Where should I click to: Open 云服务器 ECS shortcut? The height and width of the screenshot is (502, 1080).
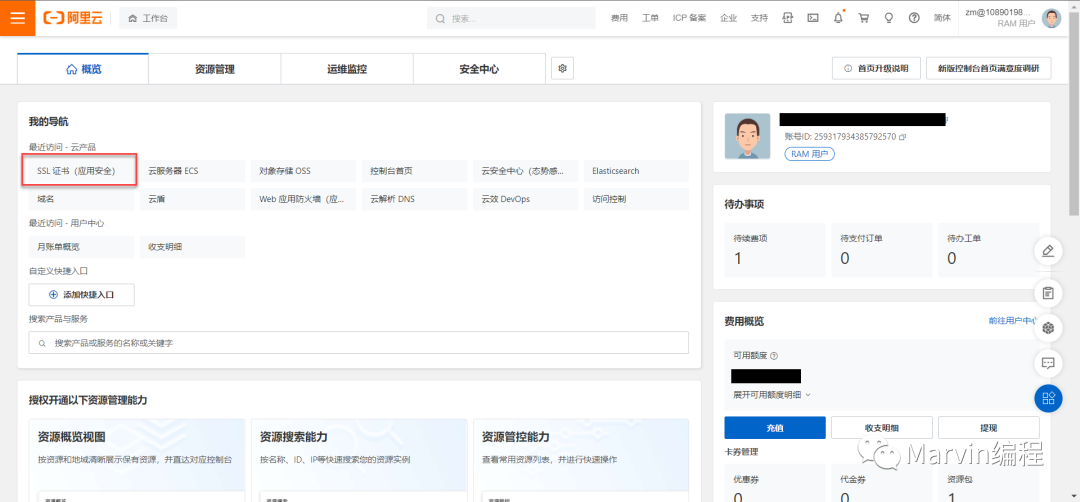tap(192, 171)
